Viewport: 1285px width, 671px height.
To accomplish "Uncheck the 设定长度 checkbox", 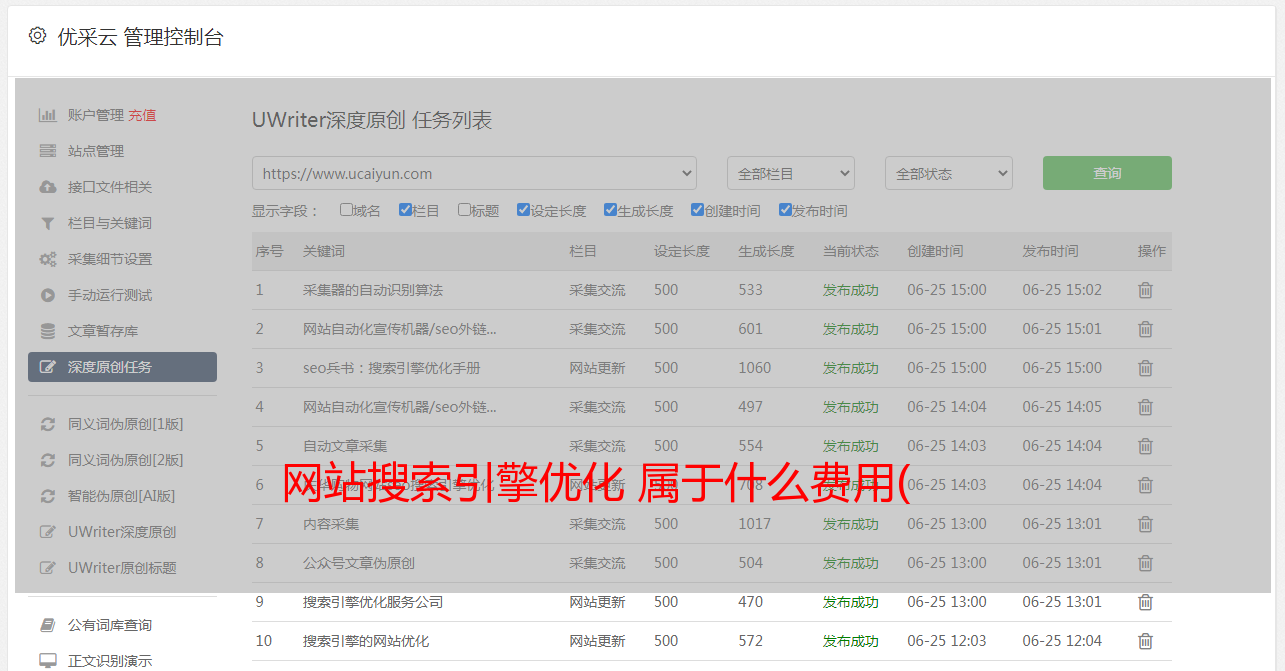I will pyautogui.click(x=523, y=210).
